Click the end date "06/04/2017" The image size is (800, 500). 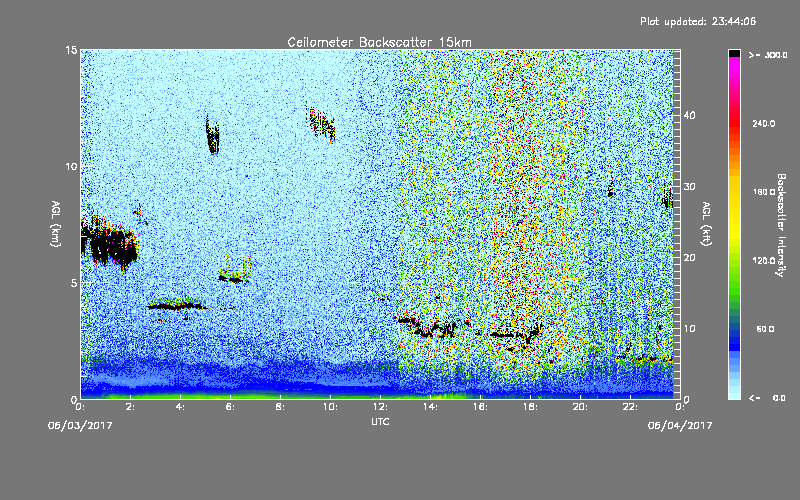tap(680, 425)
